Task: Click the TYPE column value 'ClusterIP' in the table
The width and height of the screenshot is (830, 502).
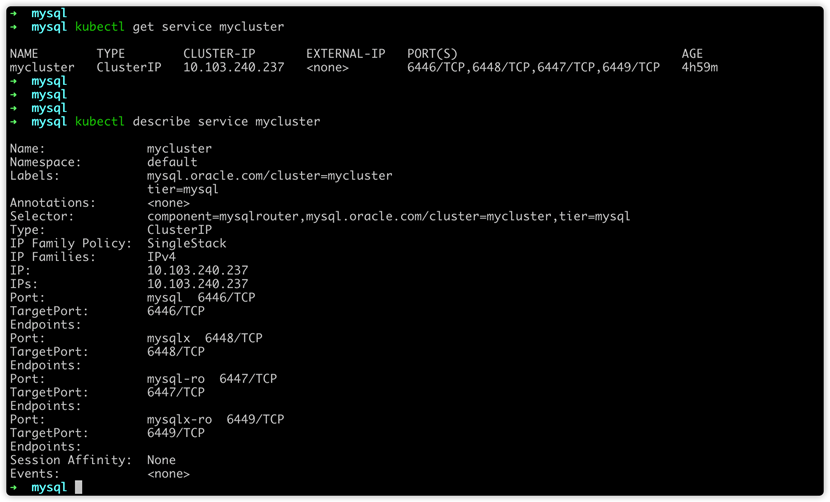Action: click(x=129, y=67)
